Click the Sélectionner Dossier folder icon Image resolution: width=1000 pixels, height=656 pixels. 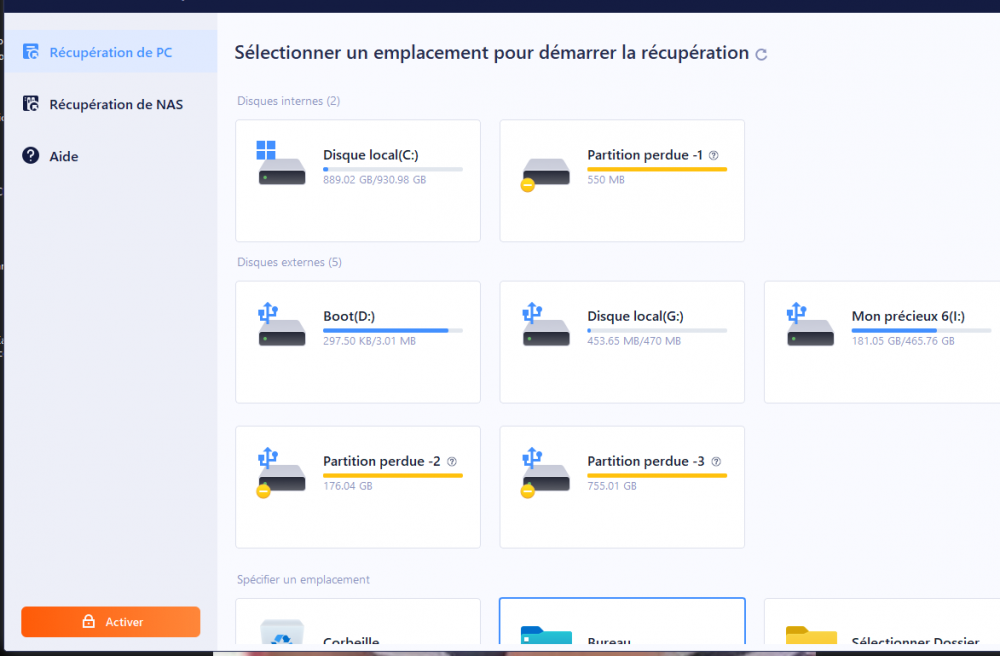(811, 634)
